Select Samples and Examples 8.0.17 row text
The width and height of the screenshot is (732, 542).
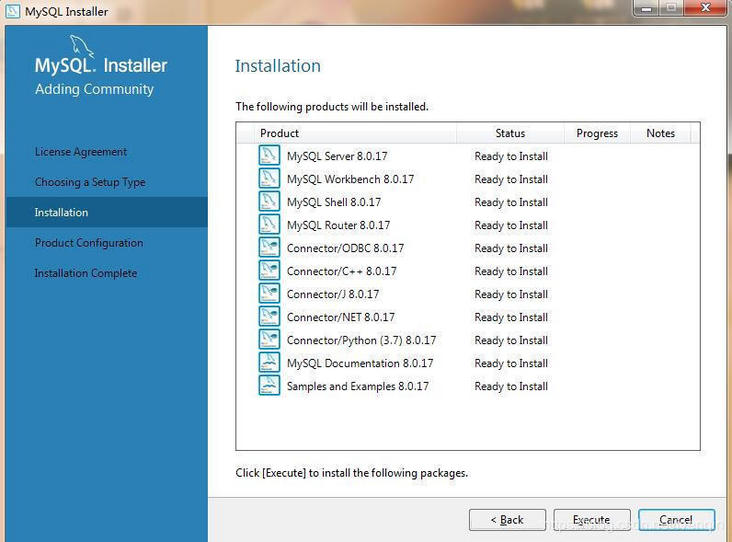(x=358, y=387)
